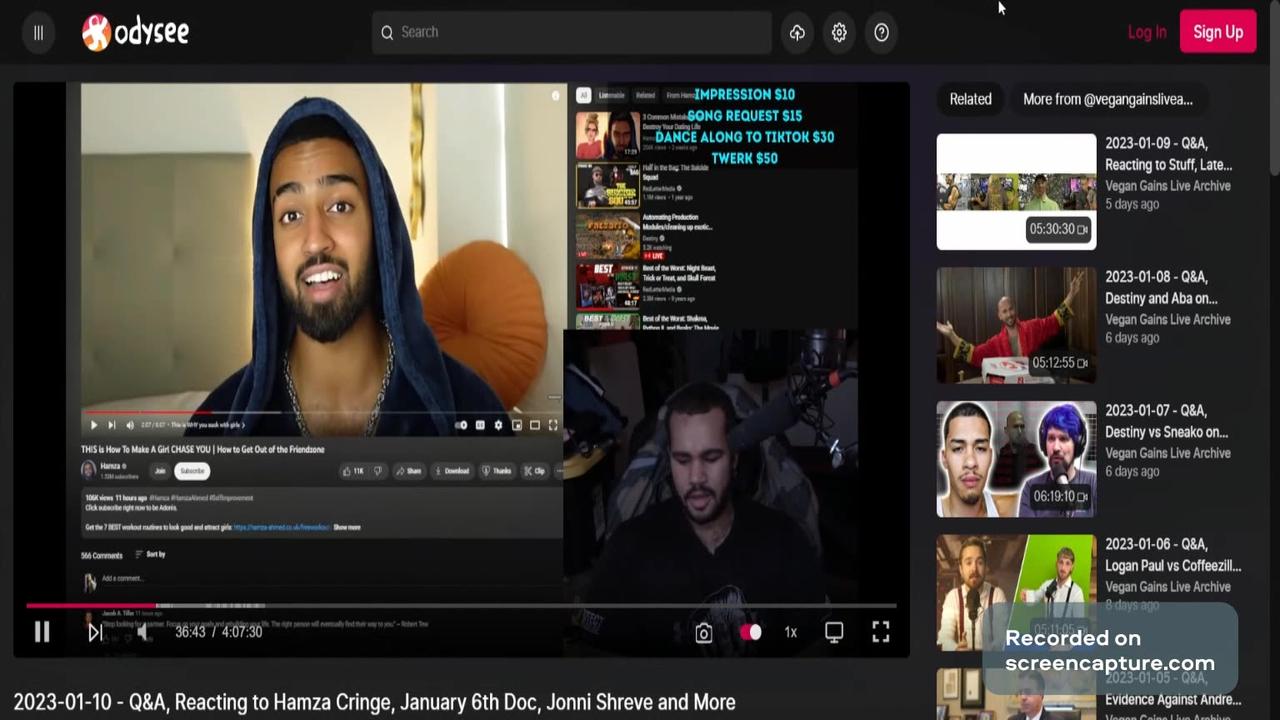1280x720 pixels.
Task: Visit the channel name under the 2023-01-09 video
Action: click(1168, 186)
